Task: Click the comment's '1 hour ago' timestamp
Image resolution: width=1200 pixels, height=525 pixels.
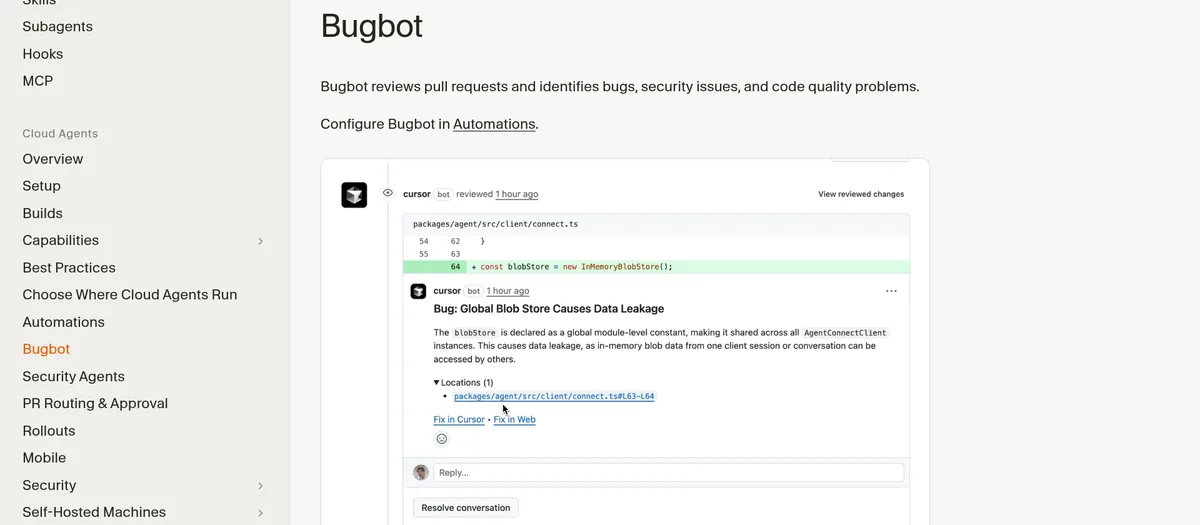Action: tap(508, 291)
